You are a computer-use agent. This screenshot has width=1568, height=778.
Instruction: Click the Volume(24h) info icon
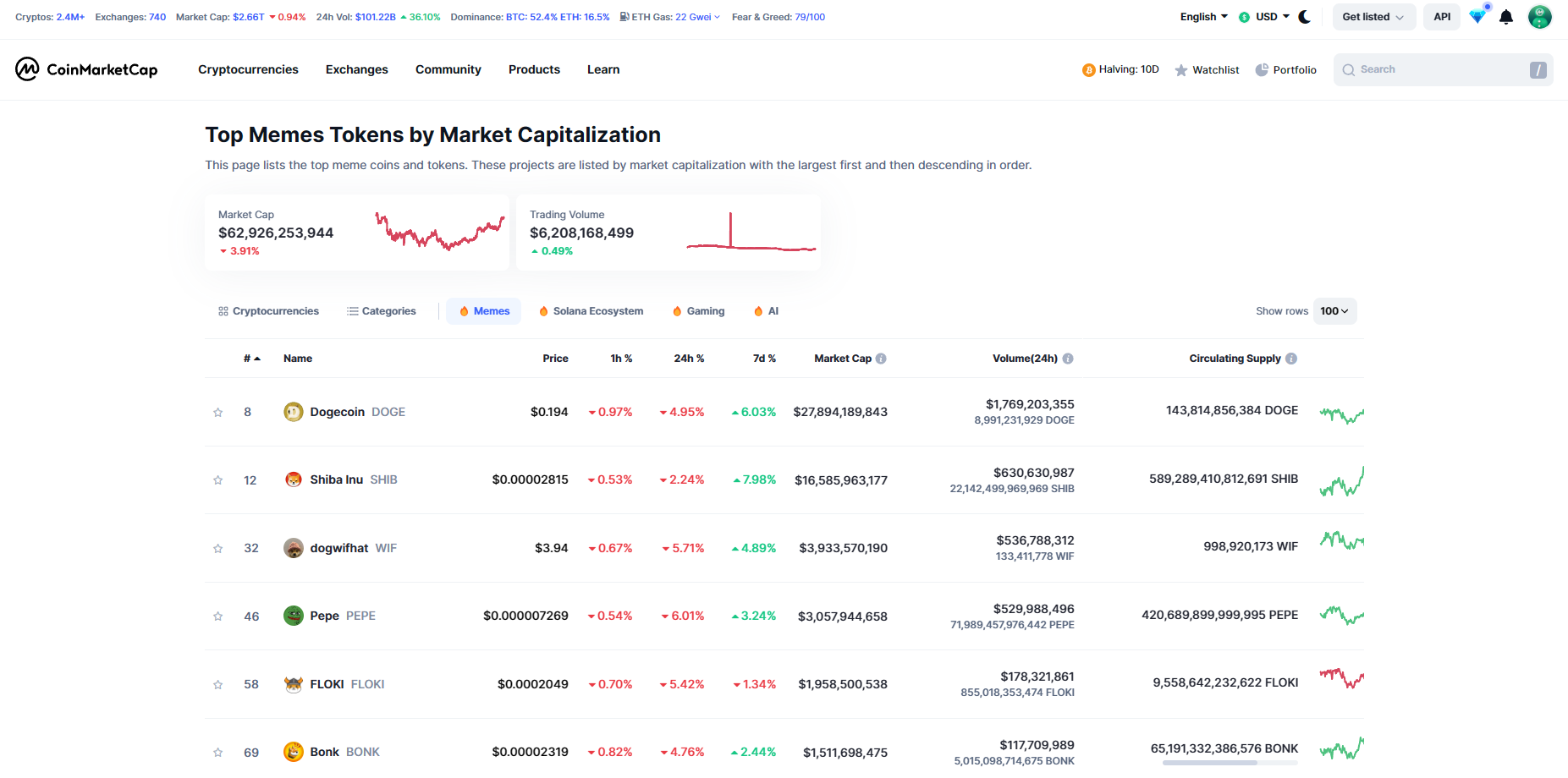(x=1068, y=359)
